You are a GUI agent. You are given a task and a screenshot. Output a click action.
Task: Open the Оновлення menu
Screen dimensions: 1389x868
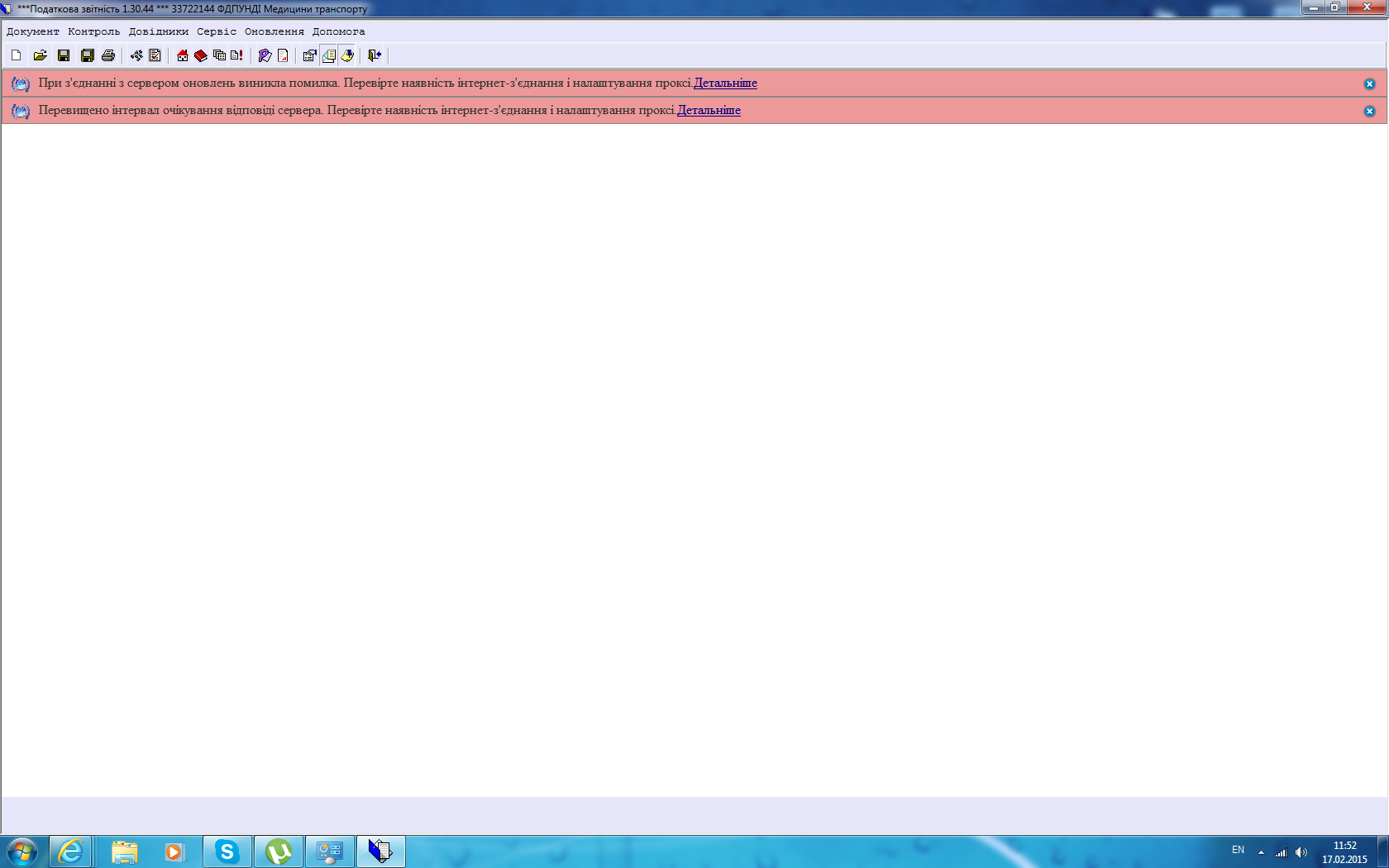click(x=274, y=31)
